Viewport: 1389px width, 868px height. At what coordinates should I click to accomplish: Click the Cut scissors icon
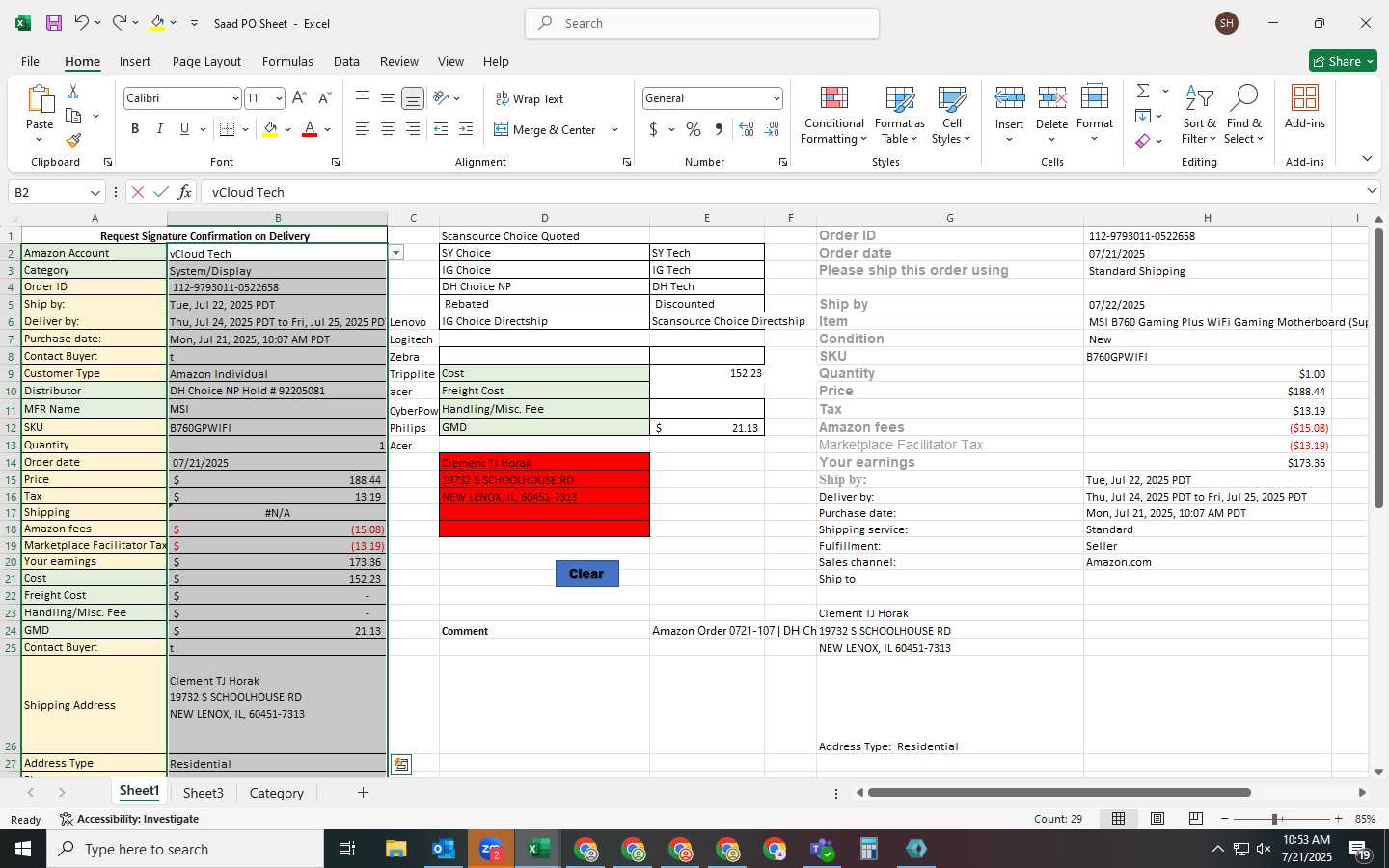click(73, 91)
